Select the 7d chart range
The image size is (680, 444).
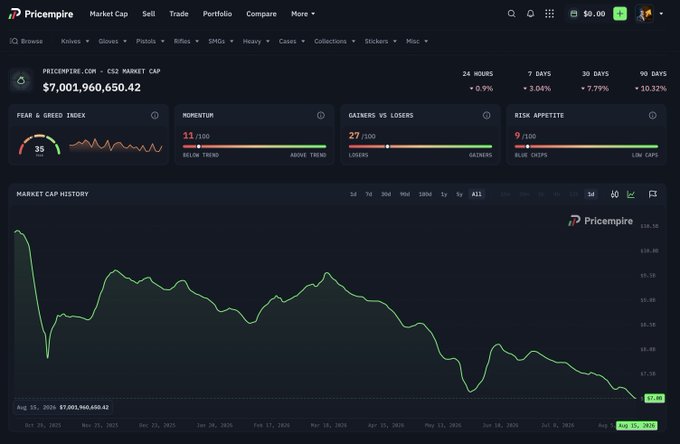click(x=369, y=194)
